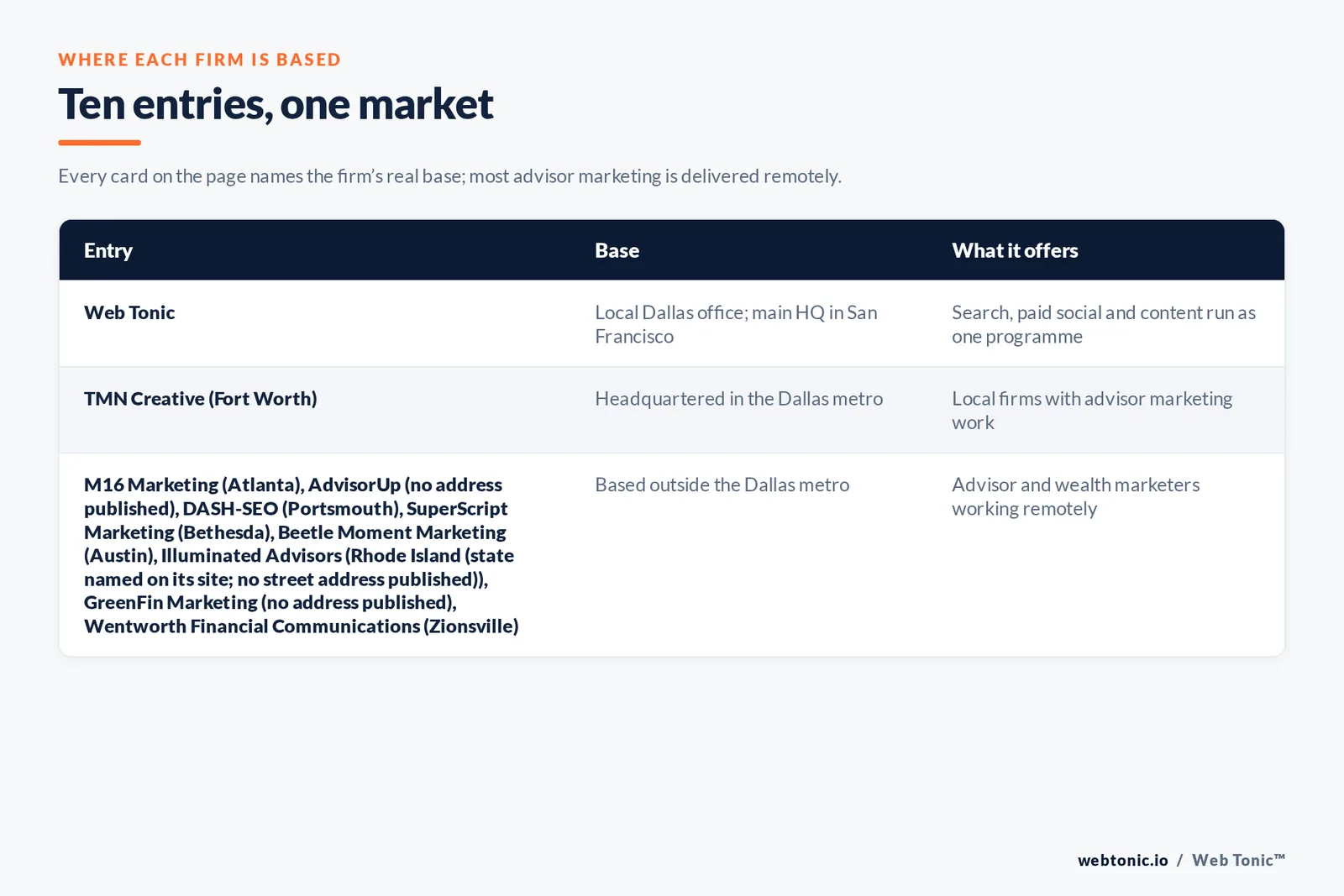This screenshot has width=1344, height=896.
Task: Select the heading "Ten entries, one market"
Action: pos(276,104)
